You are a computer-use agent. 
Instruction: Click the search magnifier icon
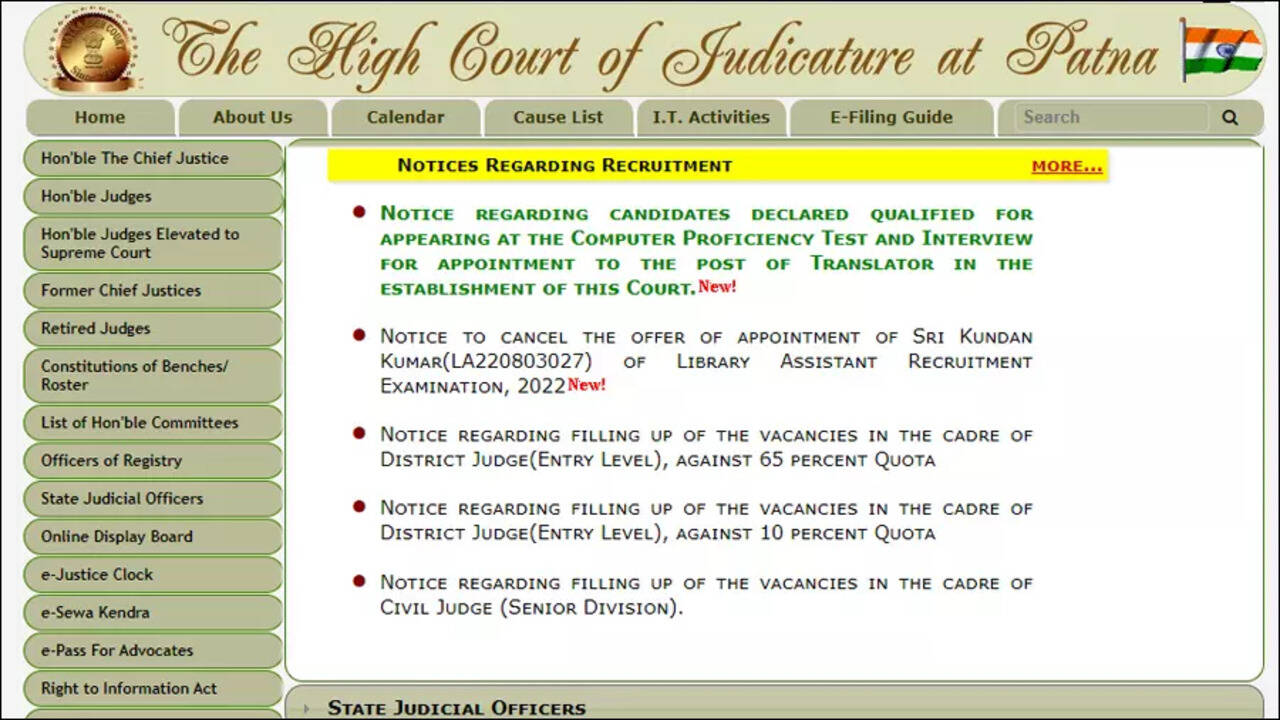click(1229, 118)
